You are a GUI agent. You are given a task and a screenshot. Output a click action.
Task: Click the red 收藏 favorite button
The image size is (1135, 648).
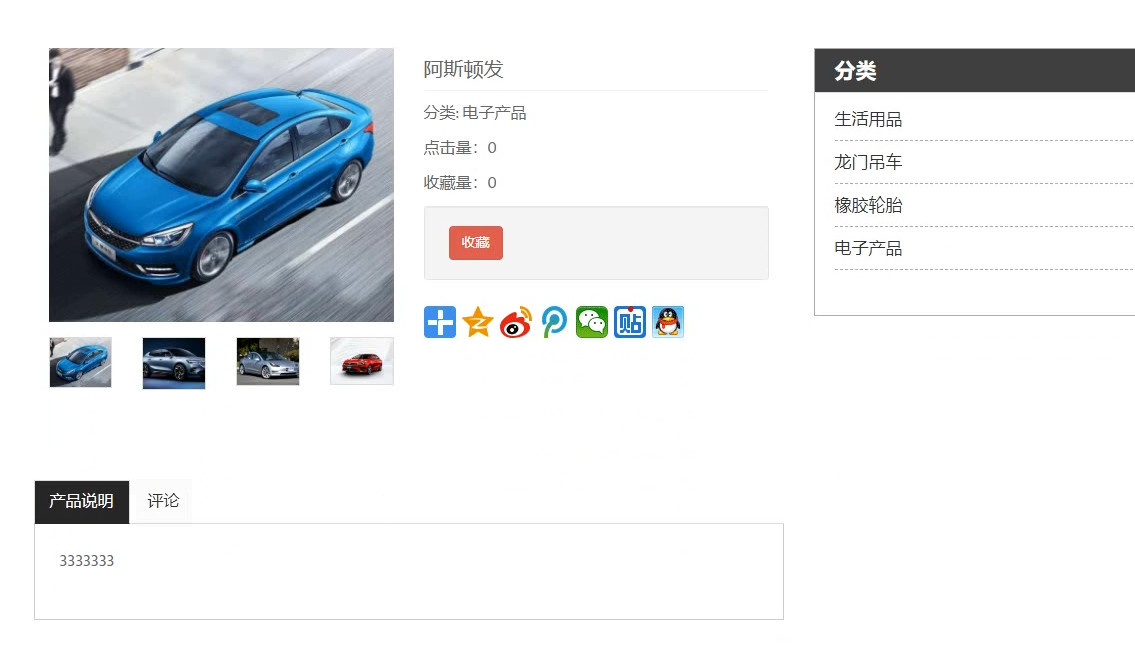click(x=476, y=243)
